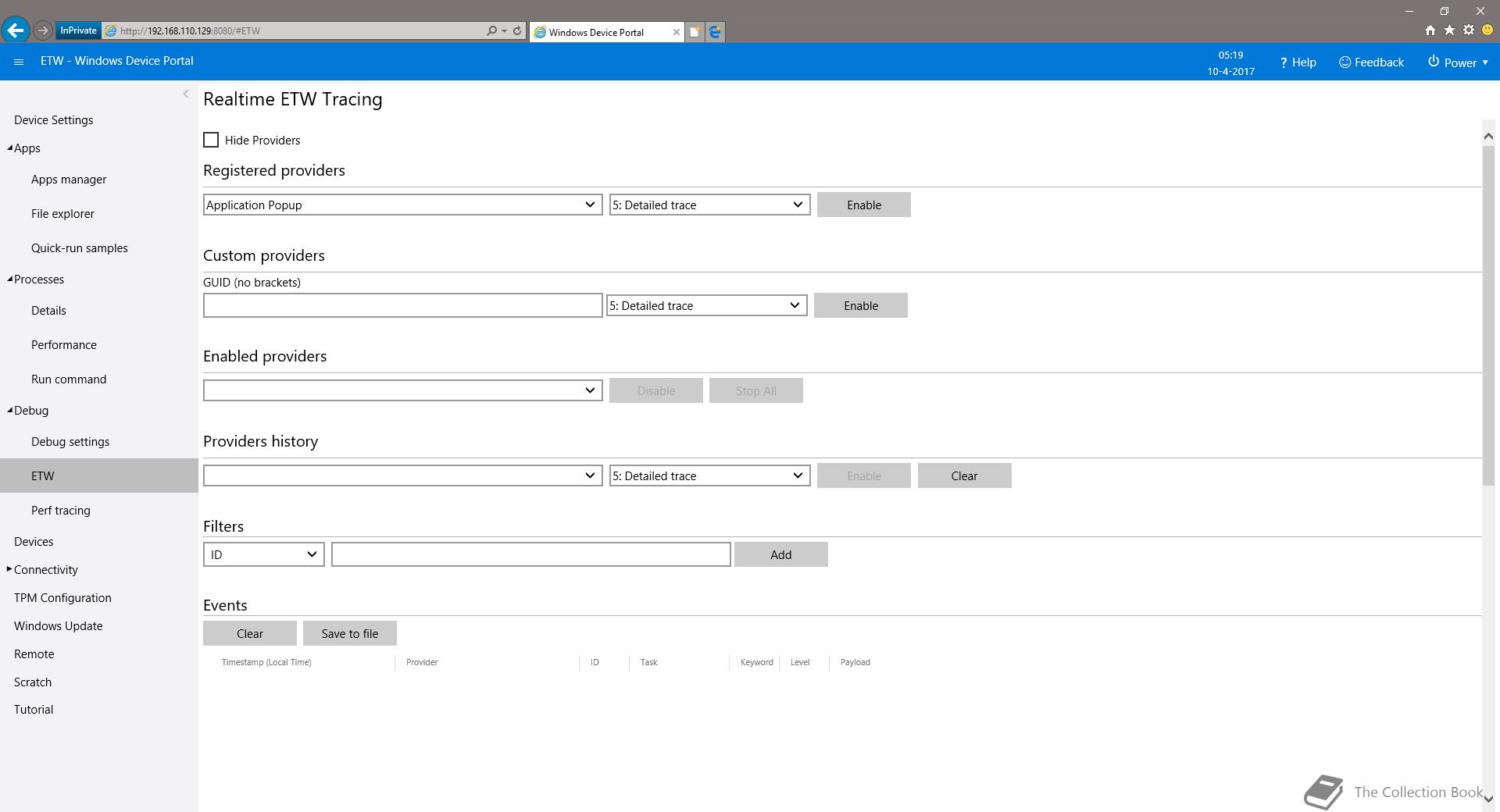The image size is (1500, 812).
Task: Collapse the sidebar with the chevron arrow
Action: coord(185,94)
